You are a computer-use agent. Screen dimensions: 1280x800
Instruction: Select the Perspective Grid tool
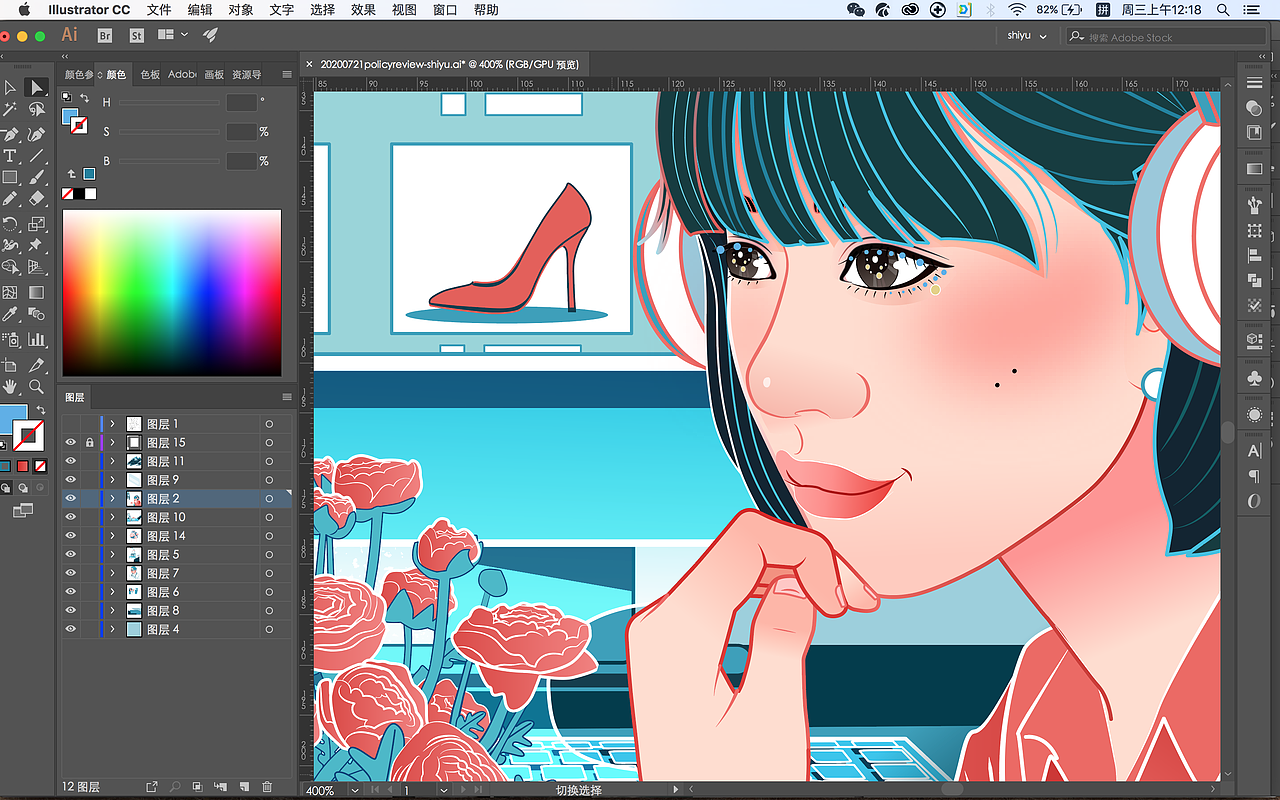[x=36, y=268]
